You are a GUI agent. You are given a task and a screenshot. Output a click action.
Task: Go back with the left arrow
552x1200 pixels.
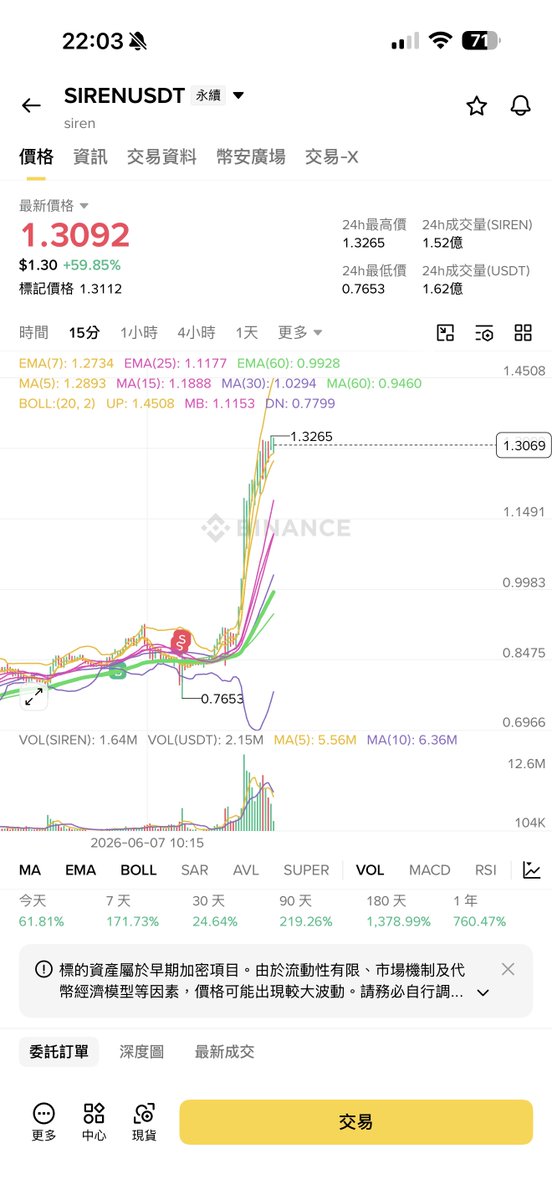(x=31, y=105)
